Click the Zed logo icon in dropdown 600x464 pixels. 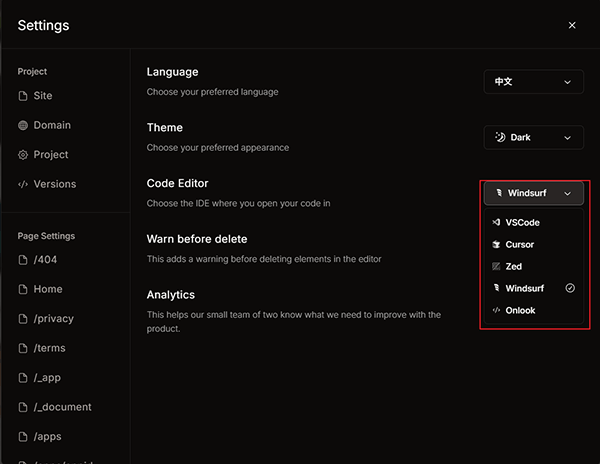coord(496,266)
